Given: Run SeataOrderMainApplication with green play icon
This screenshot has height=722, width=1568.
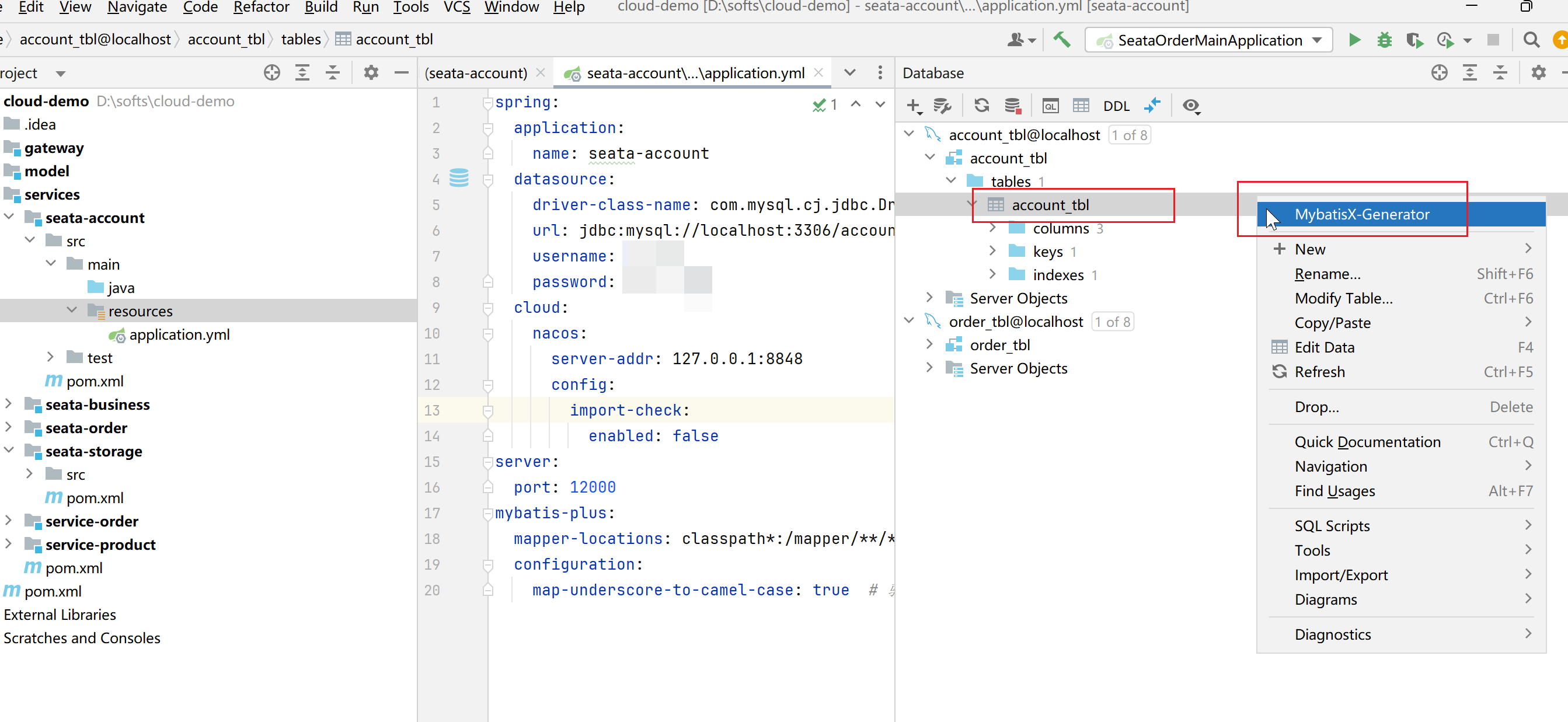Looking at the screenshot, I should 1354,40.
